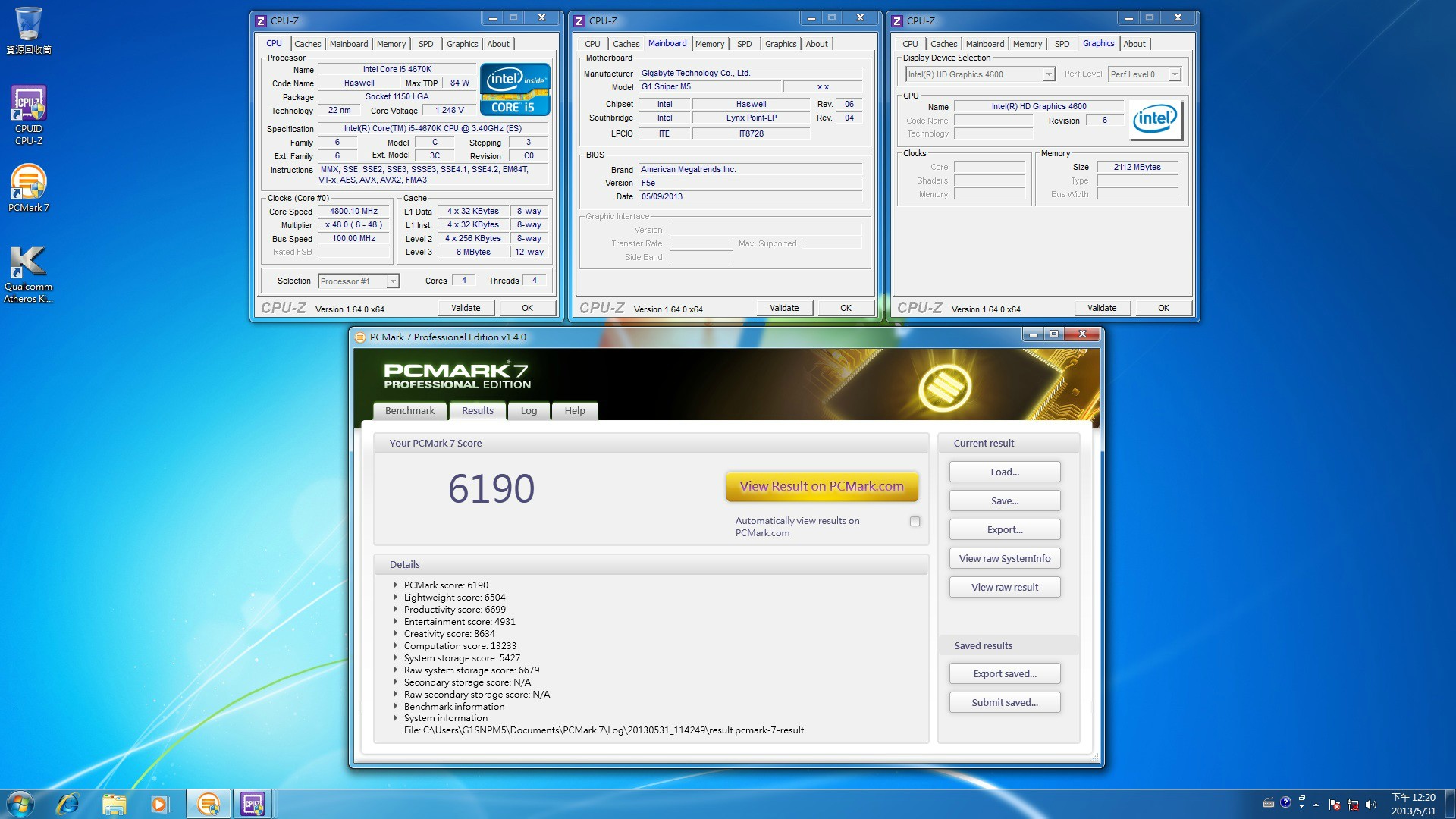Click the Show desktop button at taskbar end
This screenshot has width=1456, height=819.
1450,804
